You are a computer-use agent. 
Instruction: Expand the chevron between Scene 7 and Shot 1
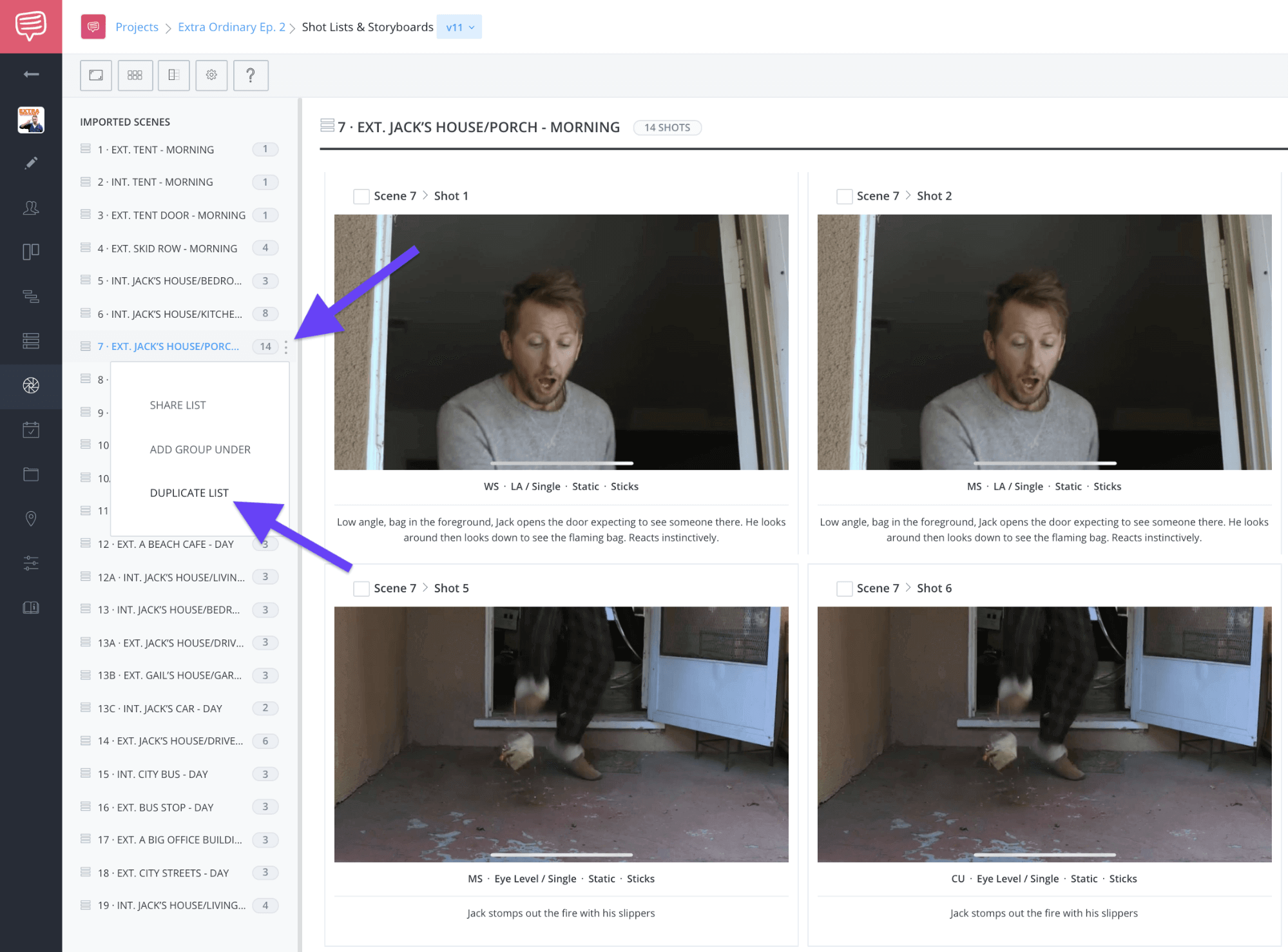tap(425, 195)
